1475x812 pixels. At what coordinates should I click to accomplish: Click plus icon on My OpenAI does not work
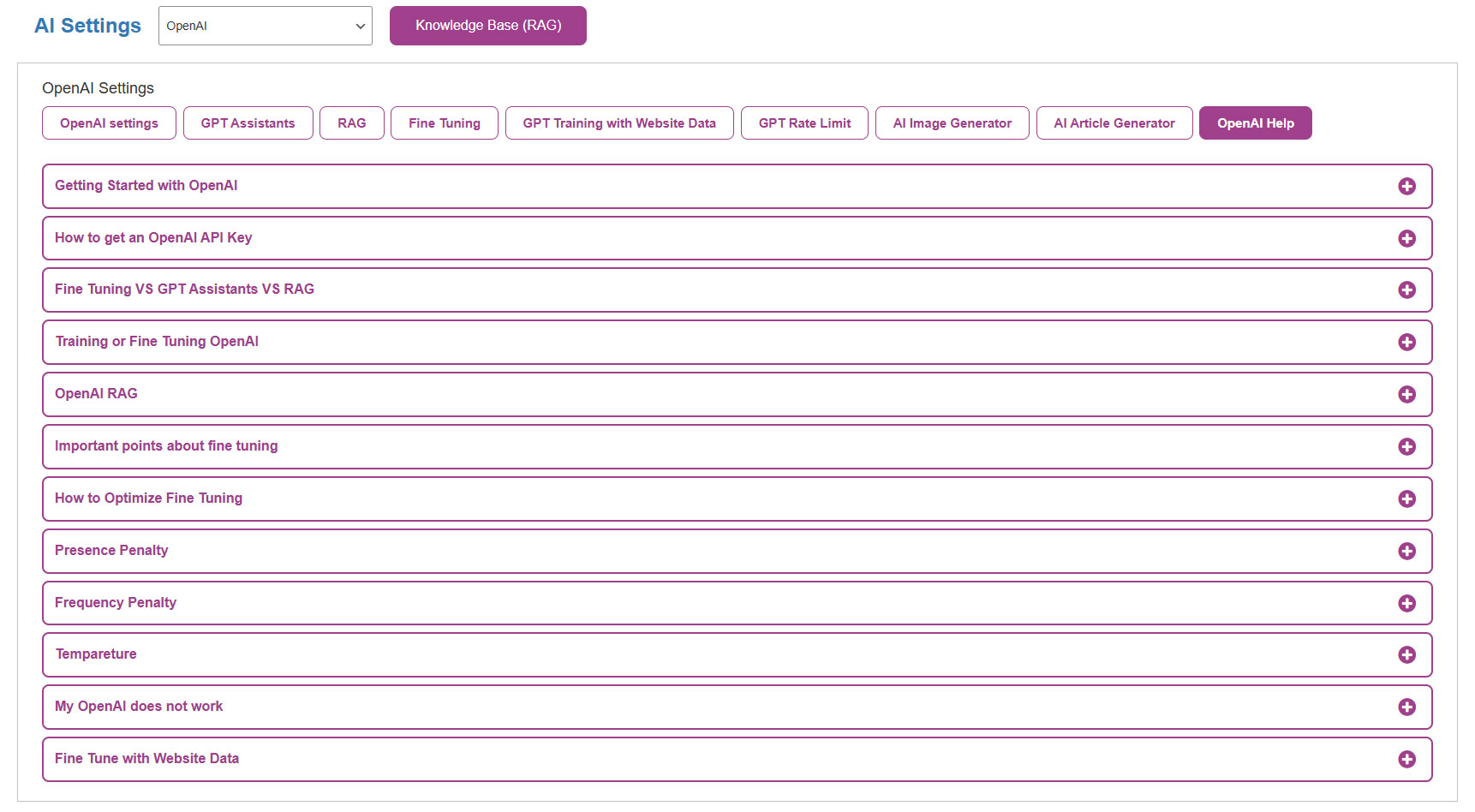1406,708
